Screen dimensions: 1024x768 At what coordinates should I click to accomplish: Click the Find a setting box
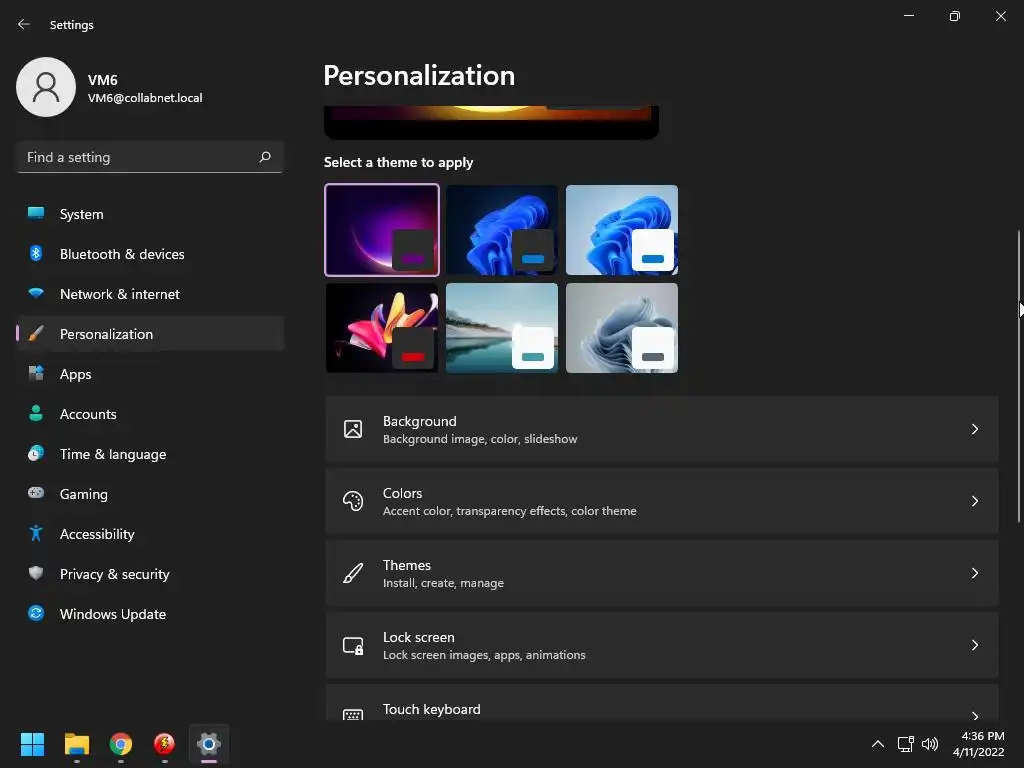click(x=150, y=157)
